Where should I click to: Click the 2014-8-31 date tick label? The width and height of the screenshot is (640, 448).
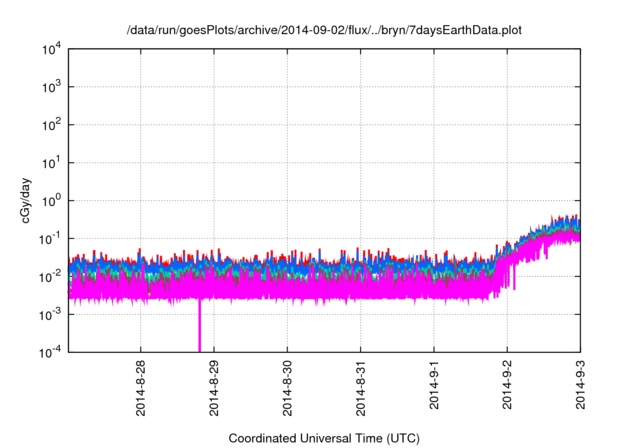[x=360, y=388]
